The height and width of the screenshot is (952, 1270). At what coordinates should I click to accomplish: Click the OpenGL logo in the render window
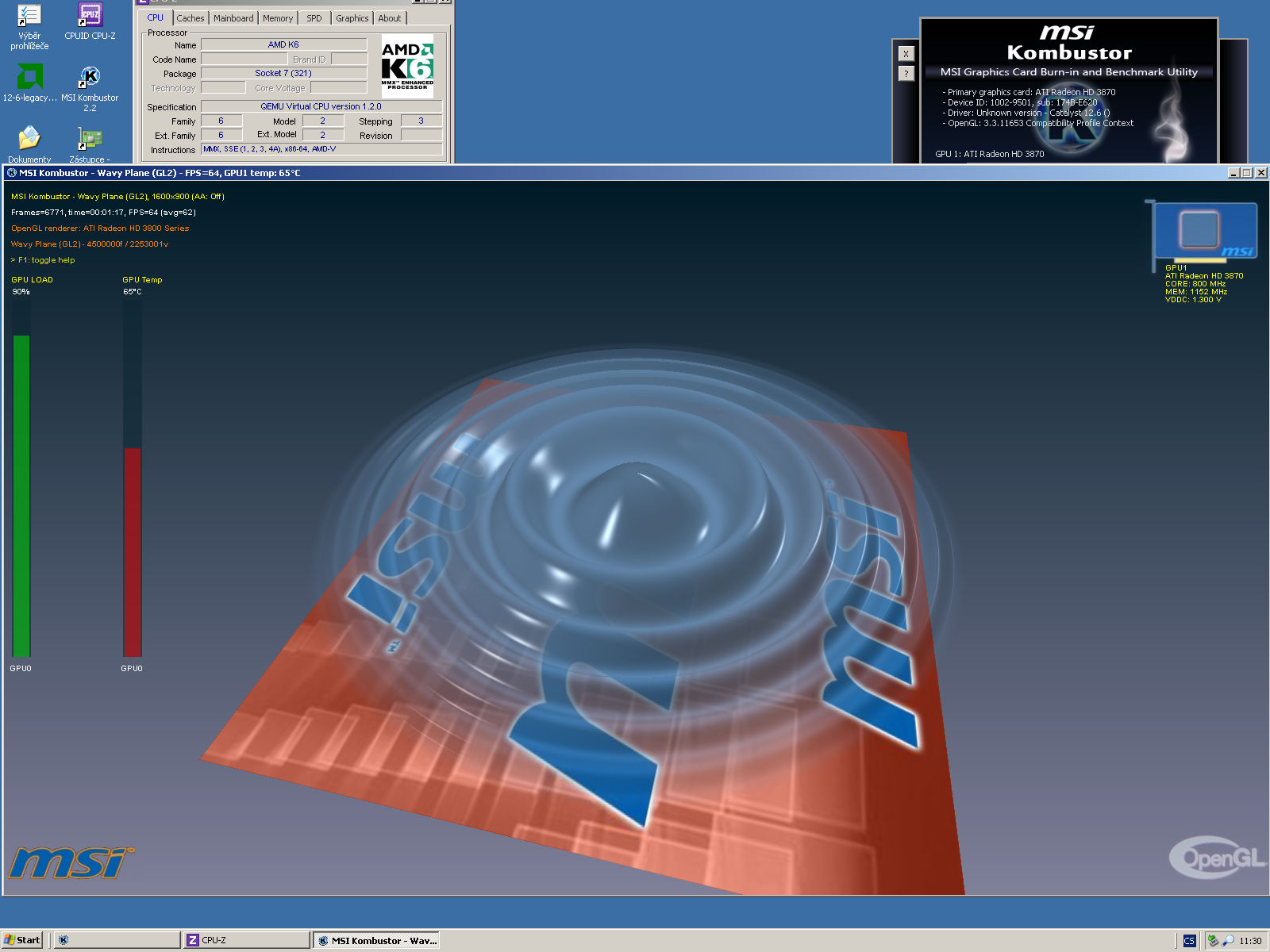1217,858
